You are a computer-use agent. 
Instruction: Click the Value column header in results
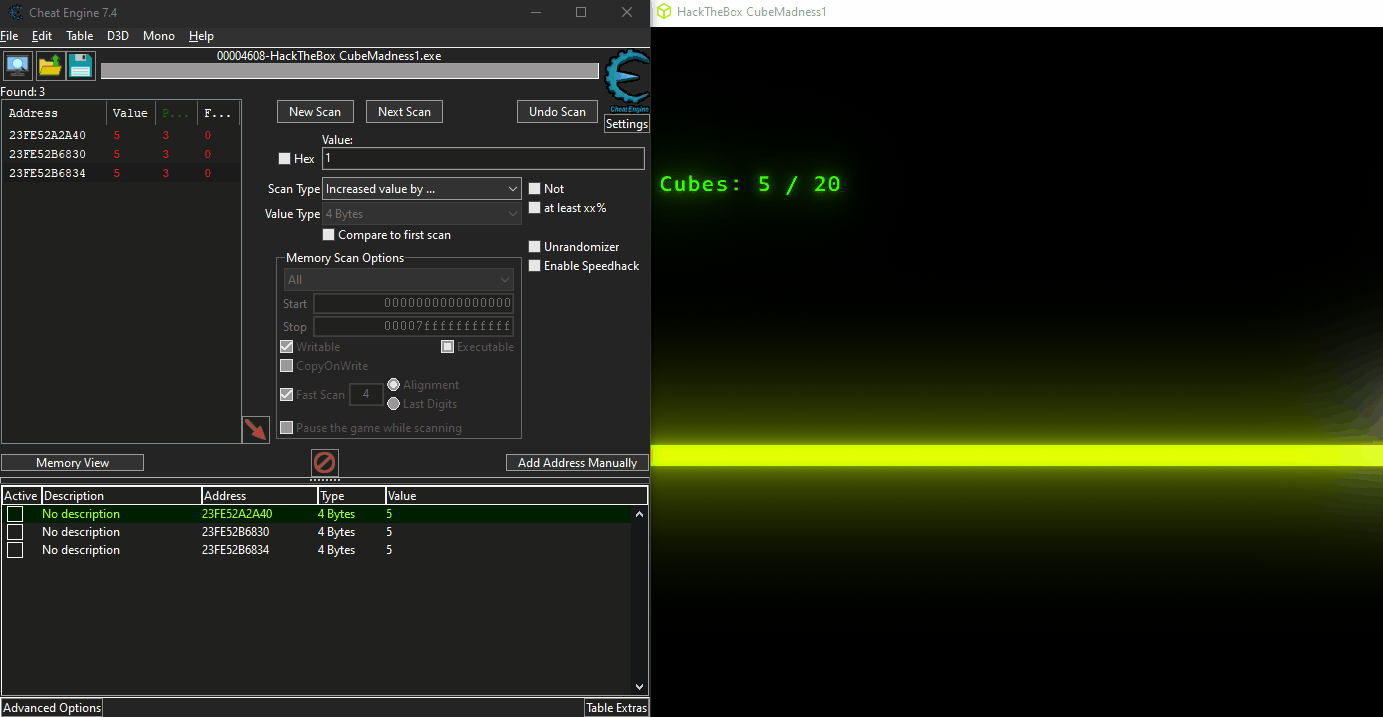pyautogui.click(x=131, y=113)
